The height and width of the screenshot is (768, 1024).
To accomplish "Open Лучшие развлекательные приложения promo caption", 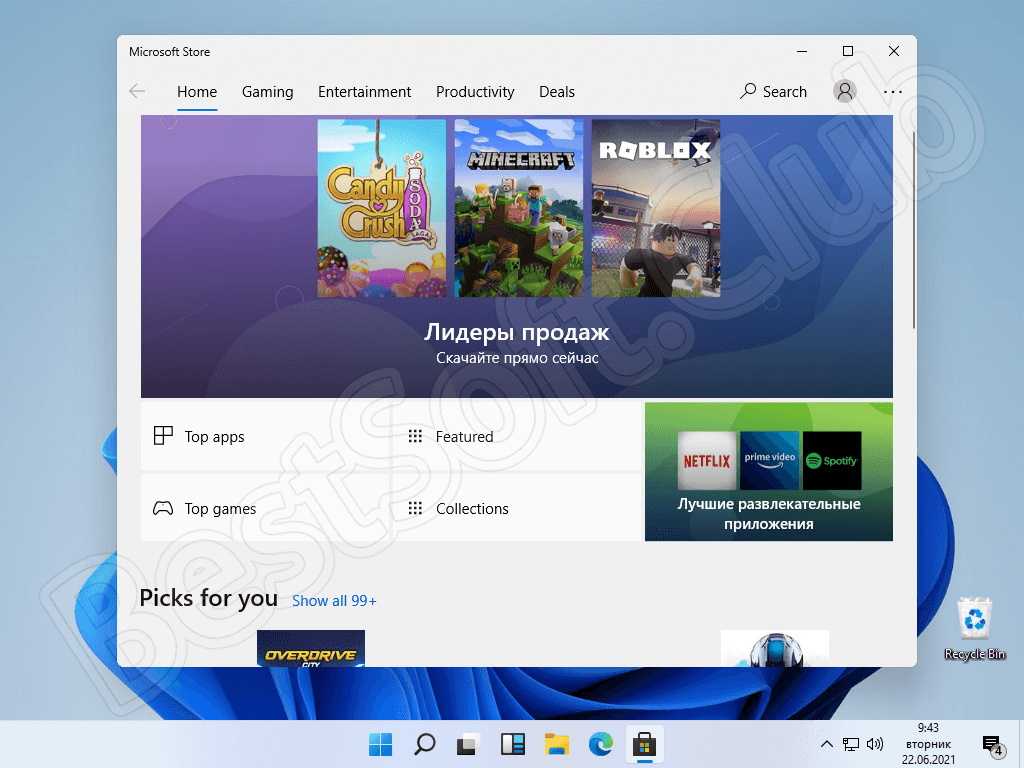I will click(x=769, y=514).
